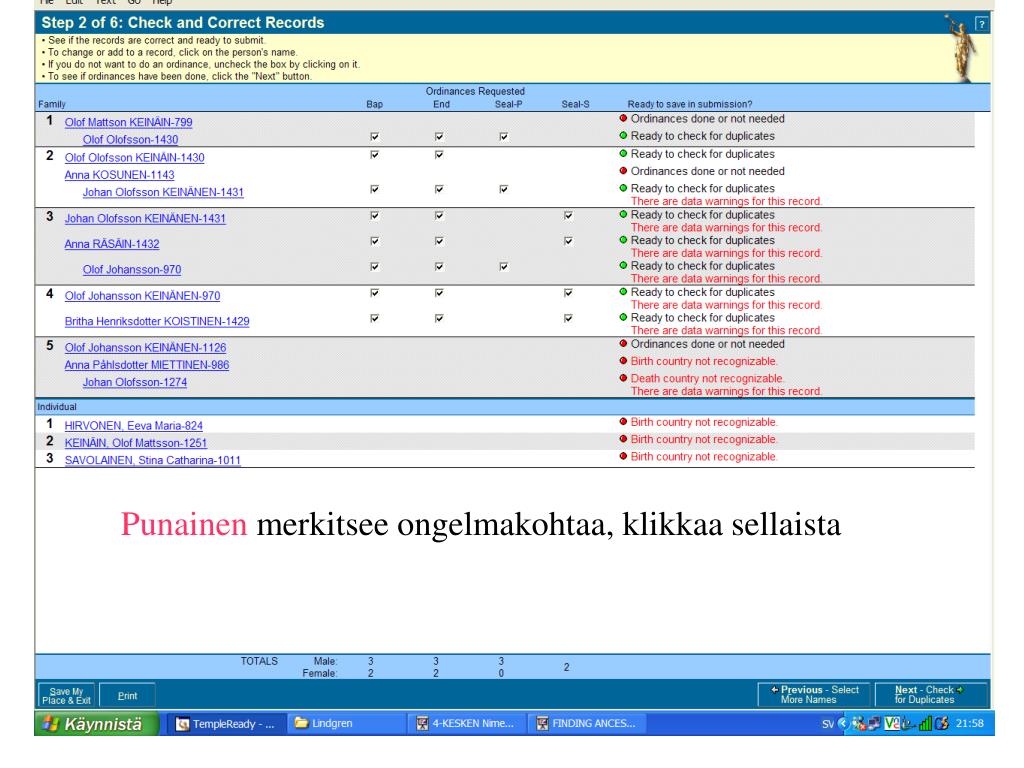
Task: Click red status dot for Olof Johansson KEINÄNEN-1126
Action: [x=623, y=344]
